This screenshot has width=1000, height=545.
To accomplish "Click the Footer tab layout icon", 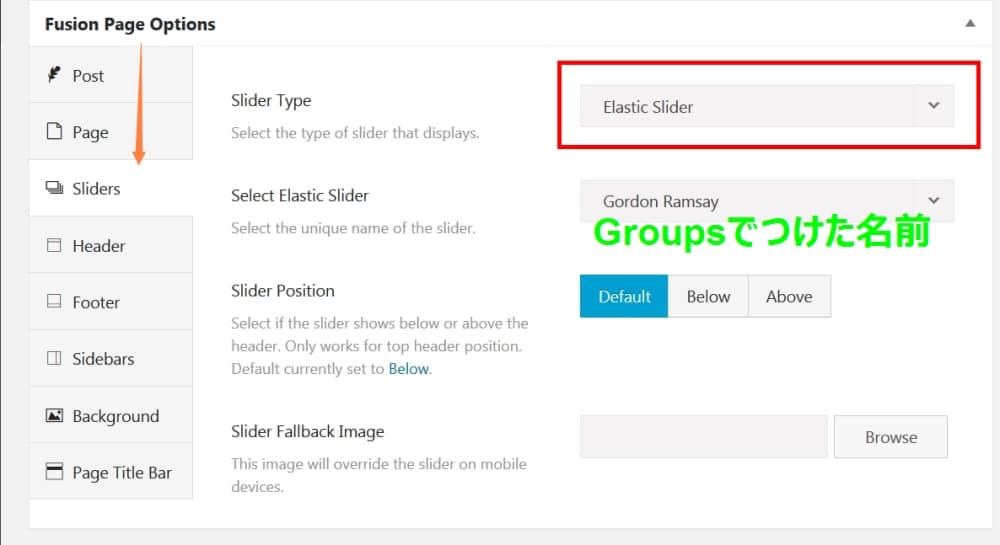I will (54, 302).
